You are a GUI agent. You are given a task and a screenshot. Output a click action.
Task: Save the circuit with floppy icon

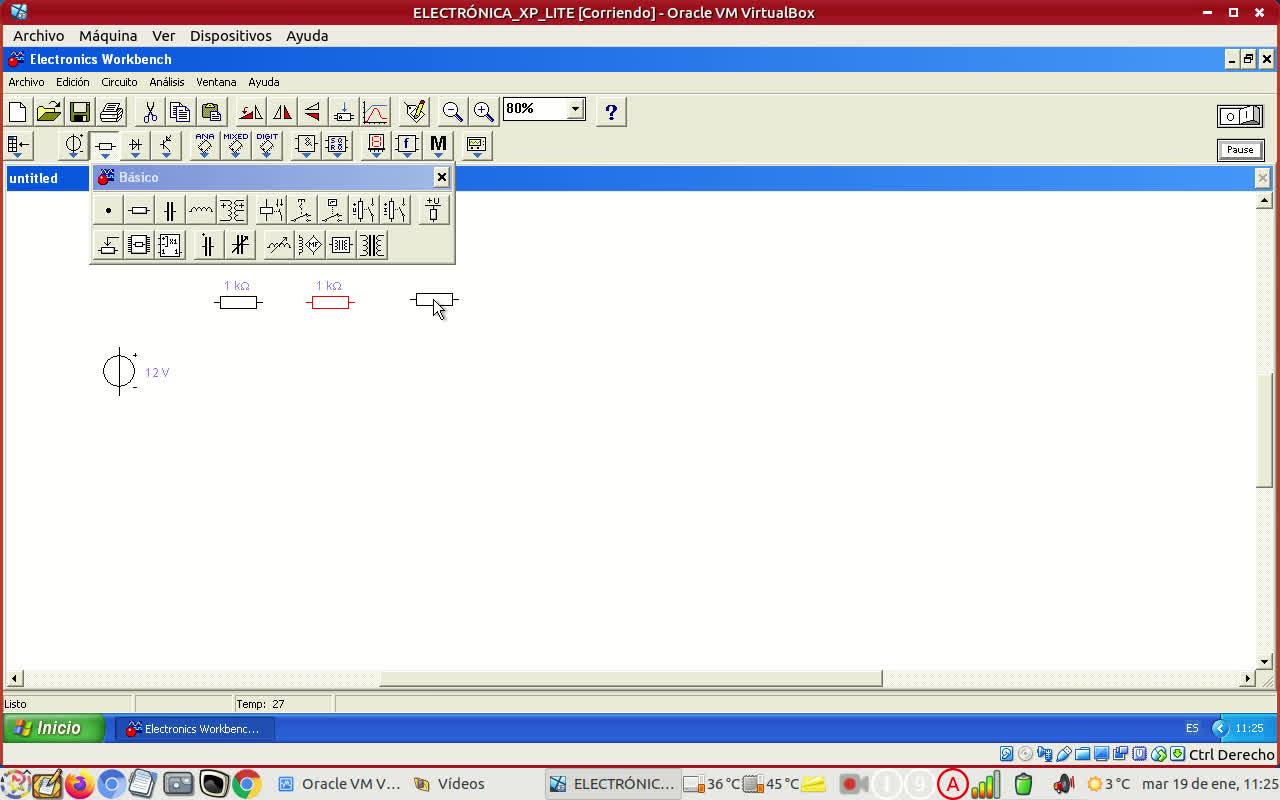pos(80,112)
